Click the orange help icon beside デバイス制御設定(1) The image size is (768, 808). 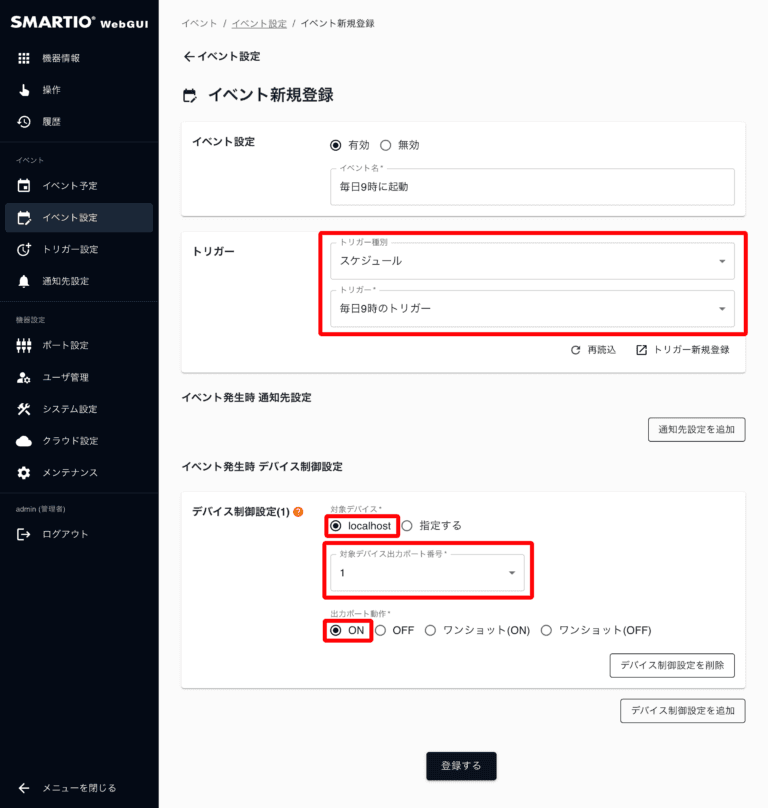click(298, 512)
